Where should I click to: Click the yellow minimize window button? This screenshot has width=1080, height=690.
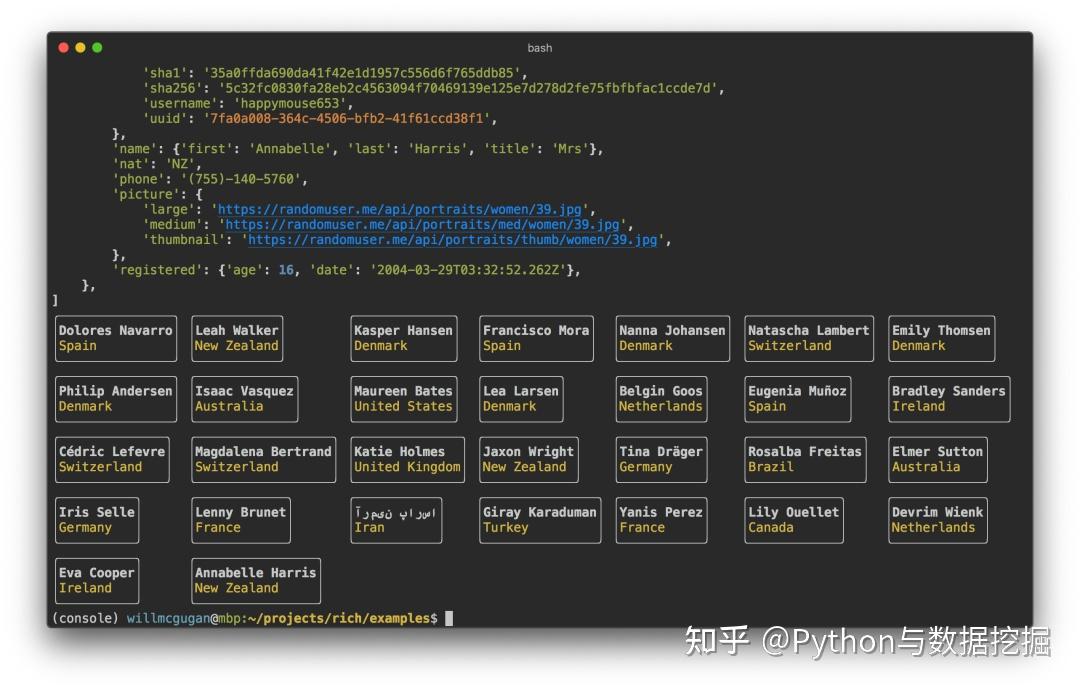(x=80, y=48)
